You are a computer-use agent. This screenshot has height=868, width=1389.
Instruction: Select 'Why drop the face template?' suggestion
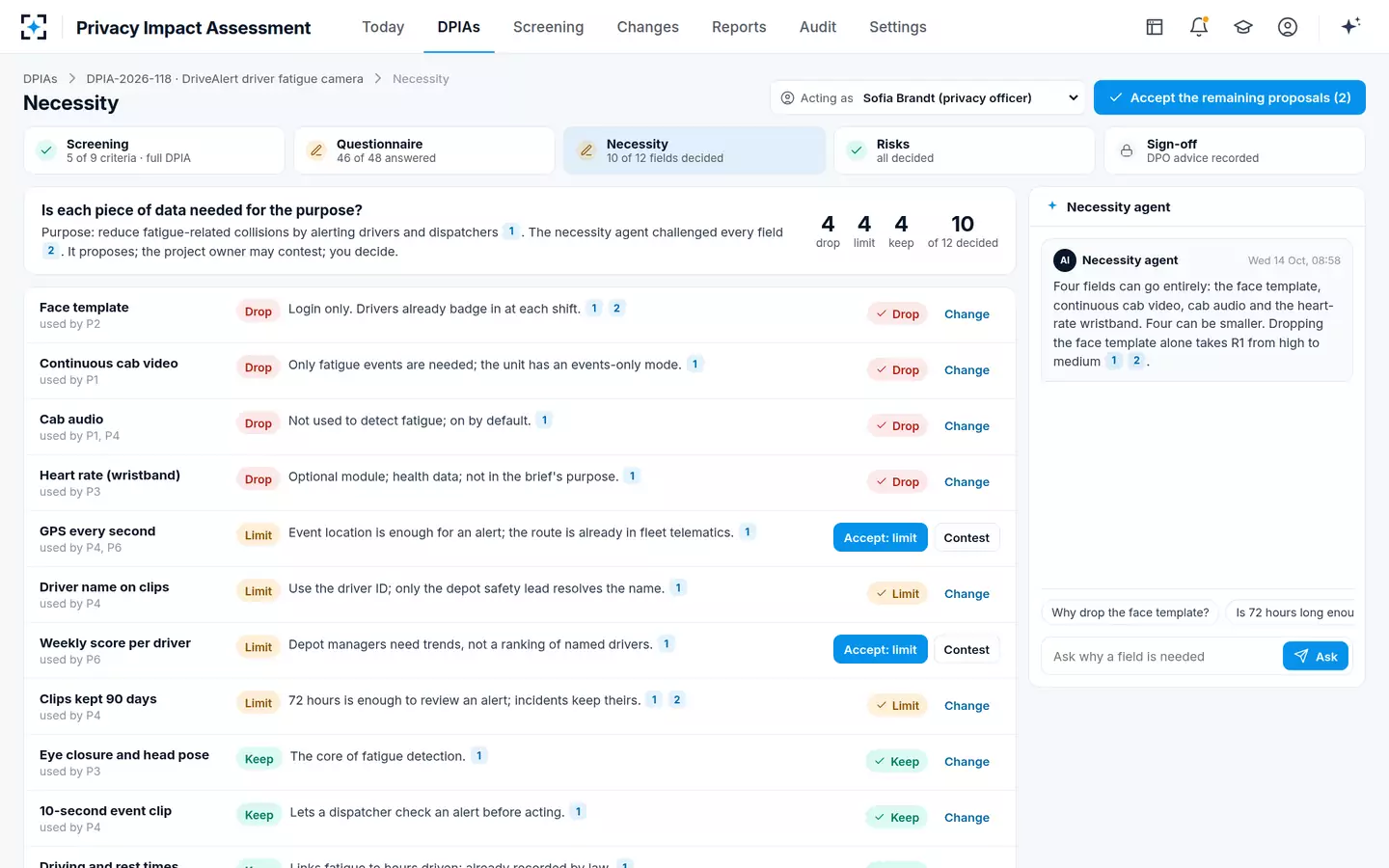[1130, 612]
